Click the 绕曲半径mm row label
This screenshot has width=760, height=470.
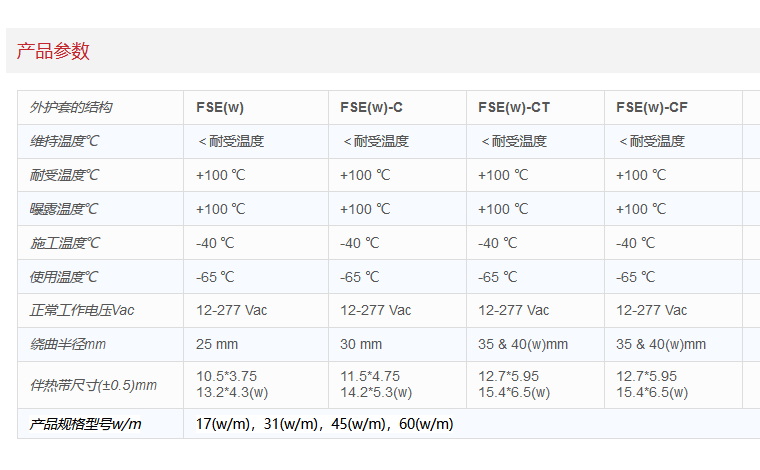pos(68,345)
